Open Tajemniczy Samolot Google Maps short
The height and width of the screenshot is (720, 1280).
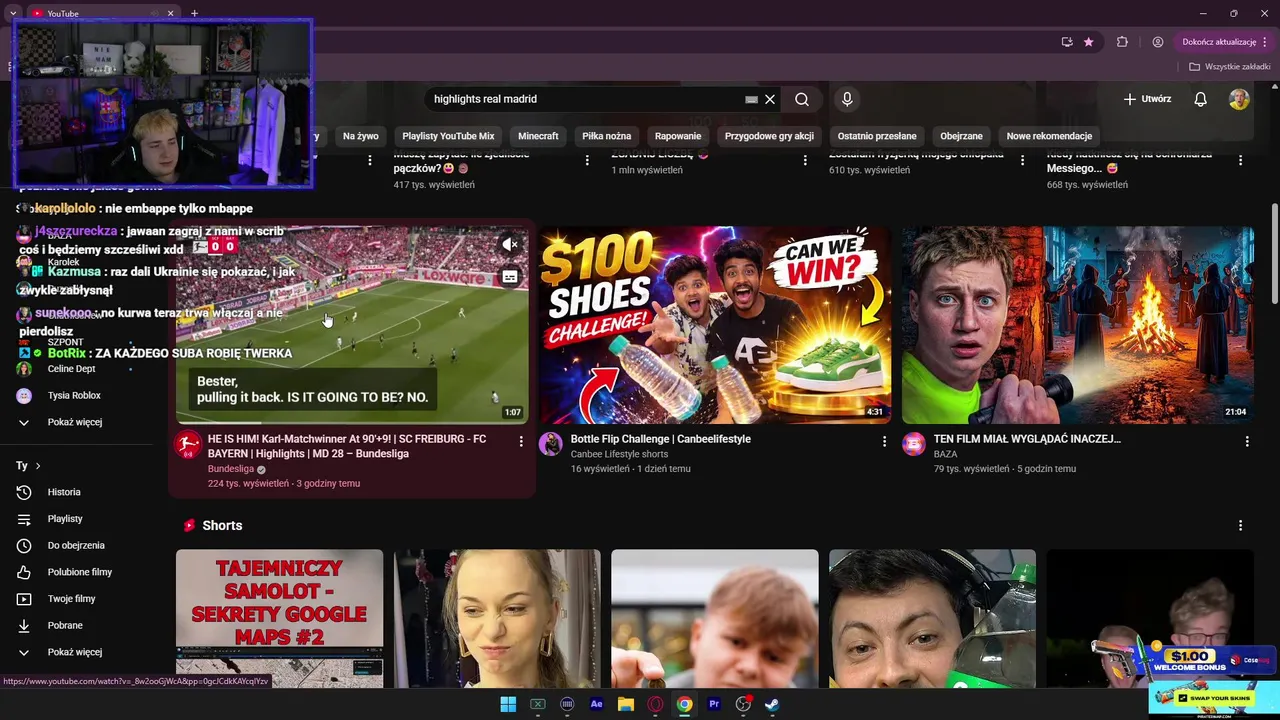point(279,618)
